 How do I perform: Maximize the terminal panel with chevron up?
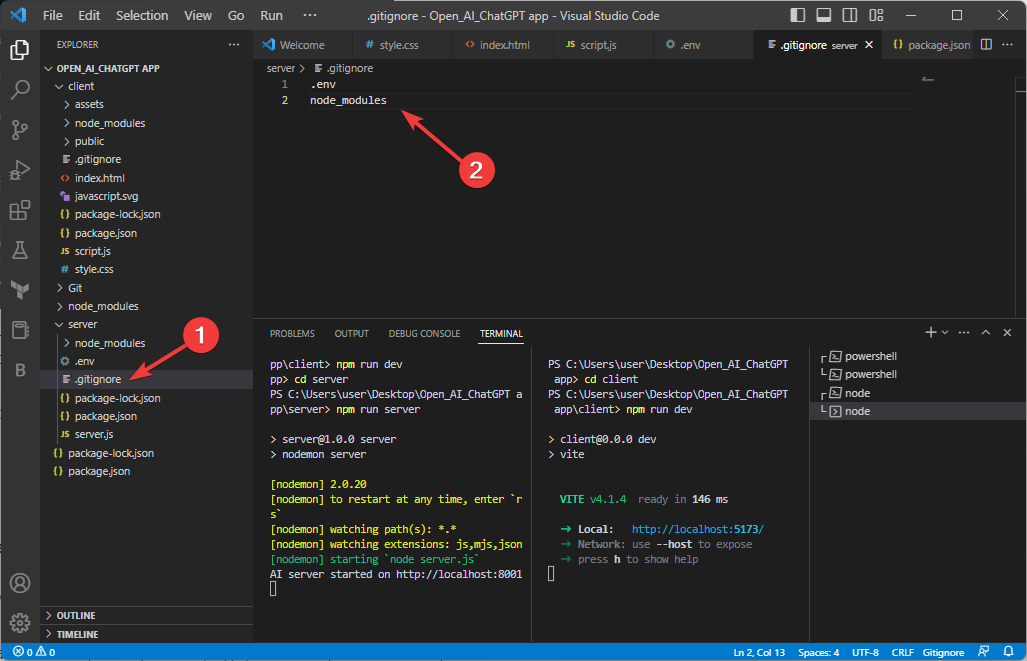coord(985,333)
